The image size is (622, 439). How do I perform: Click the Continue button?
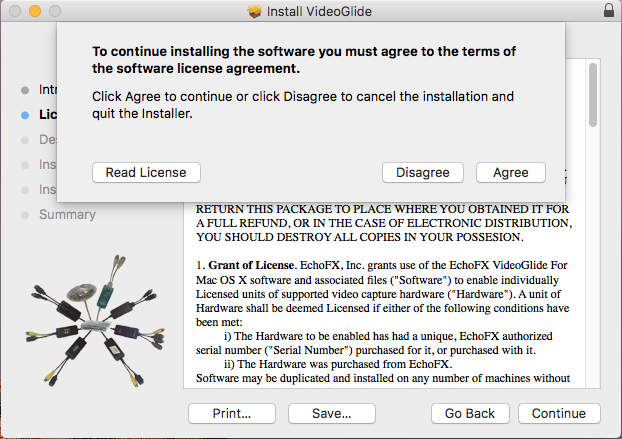point(559,414)
